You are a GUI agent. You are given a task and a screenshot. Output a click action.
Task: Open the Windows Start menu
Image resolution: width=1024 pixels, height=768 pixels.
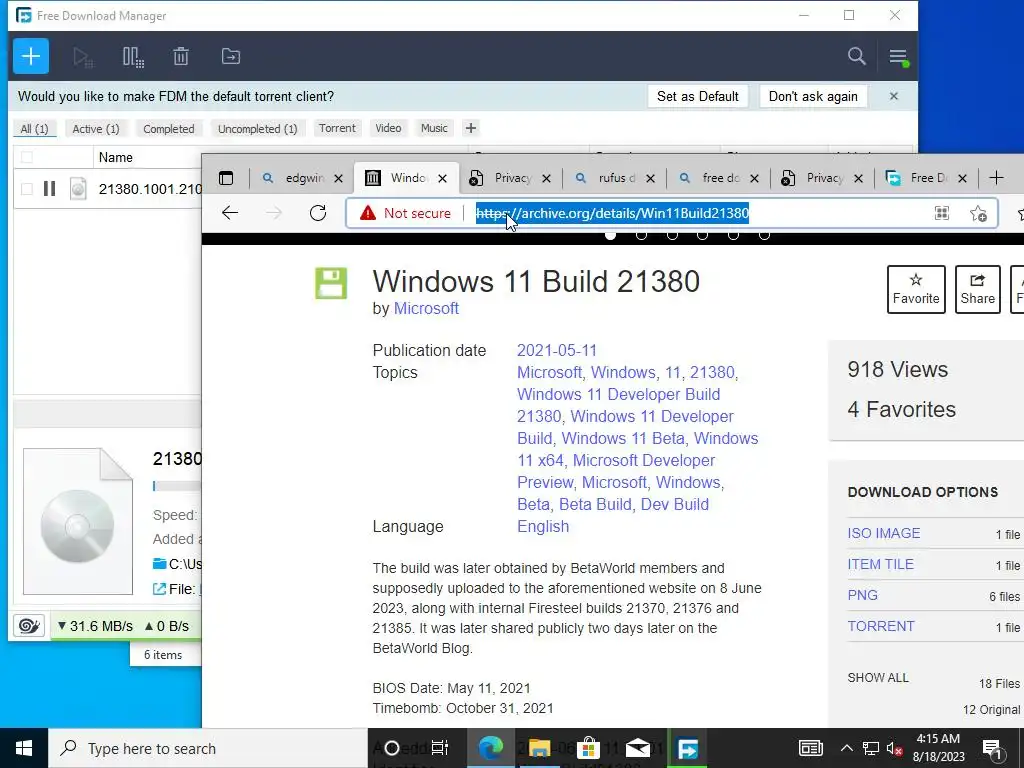24,748
